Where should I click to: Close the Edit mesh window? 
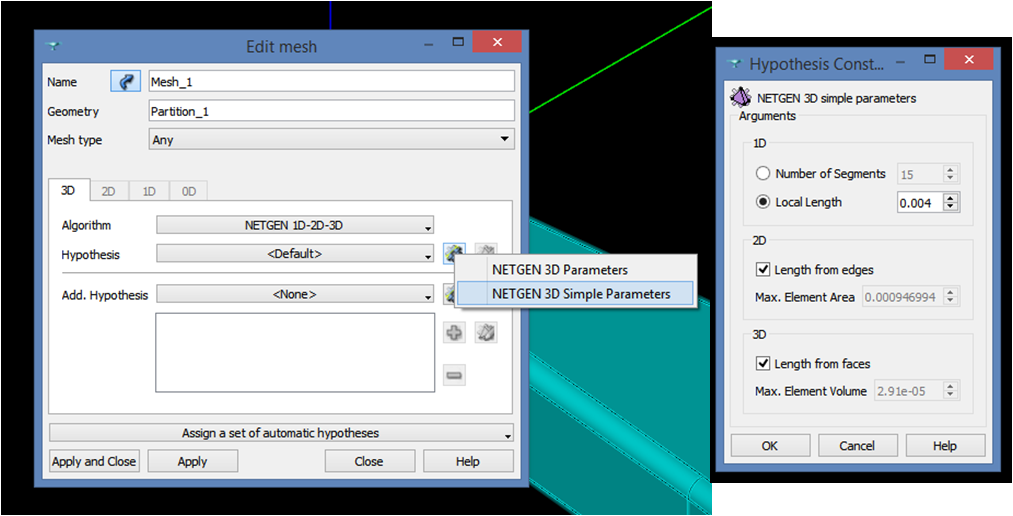click(x=497, y=42)
